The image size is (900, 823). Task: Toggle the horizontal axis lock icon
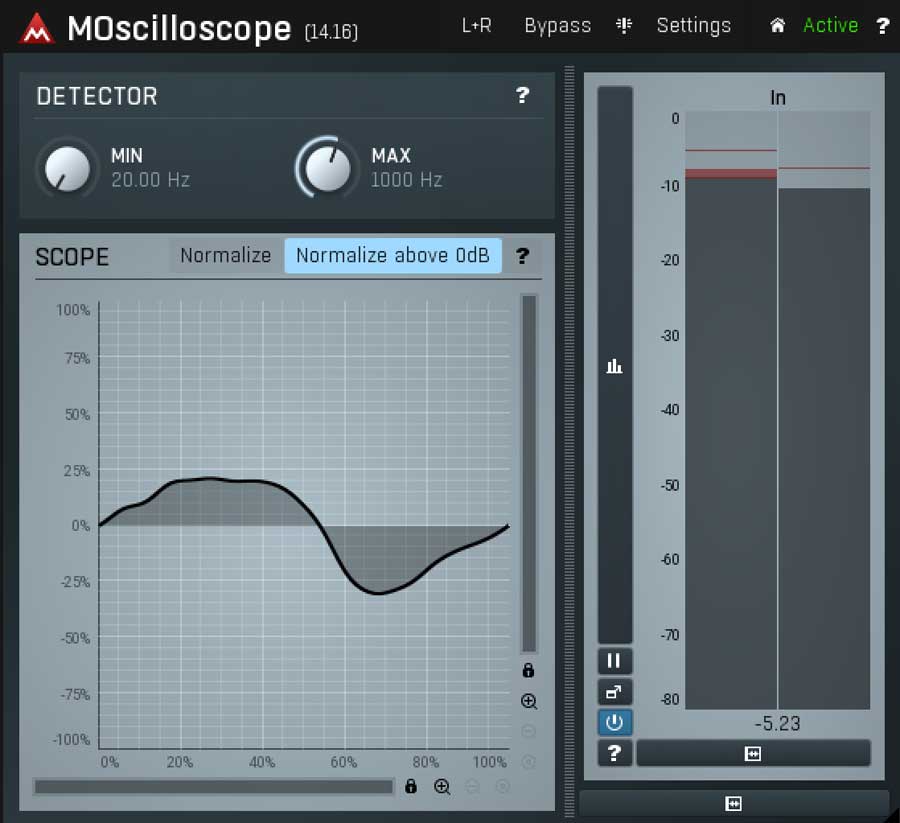coord(410,786)
